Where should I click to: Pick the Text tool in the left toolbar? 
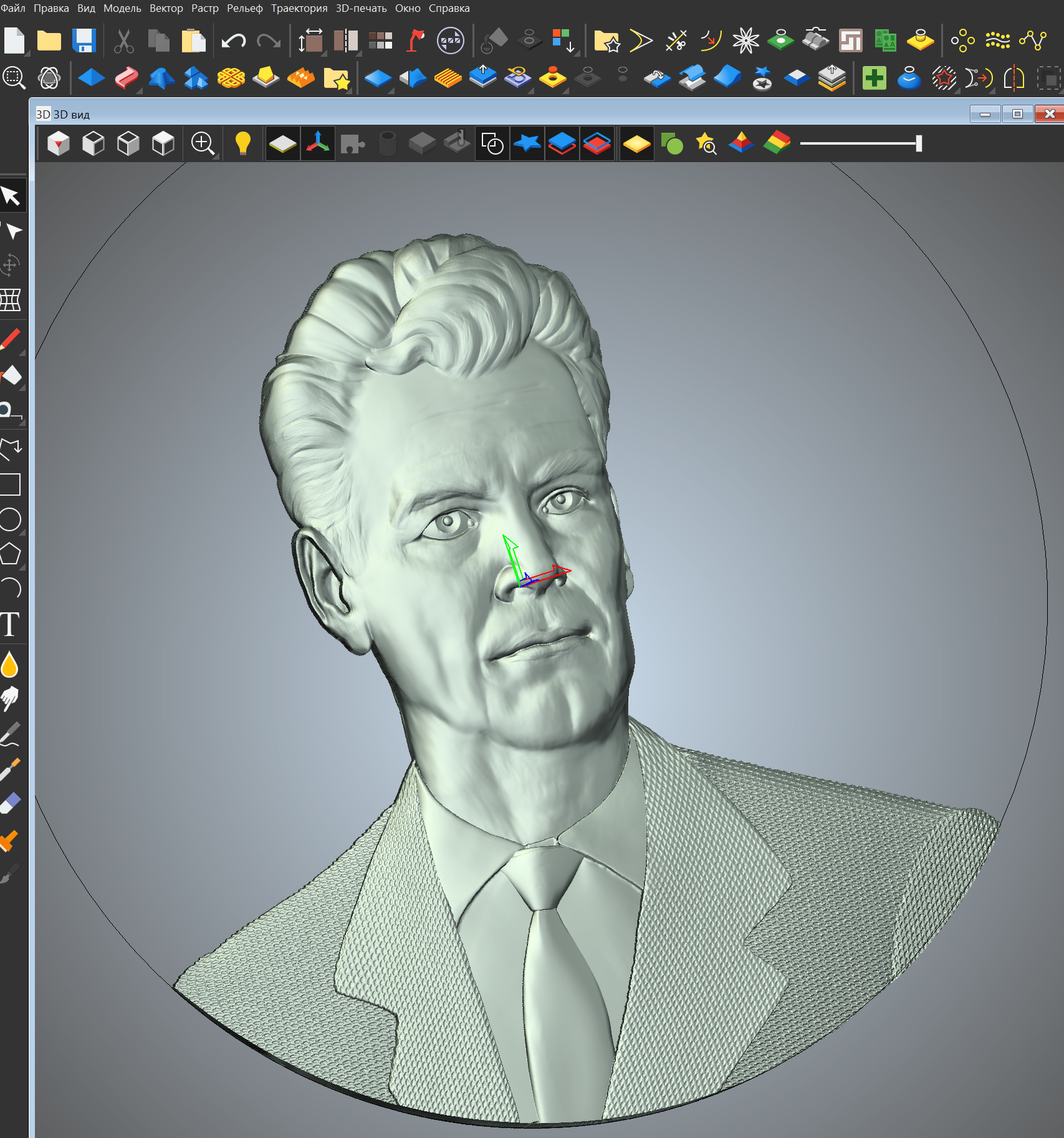(10, 624)
